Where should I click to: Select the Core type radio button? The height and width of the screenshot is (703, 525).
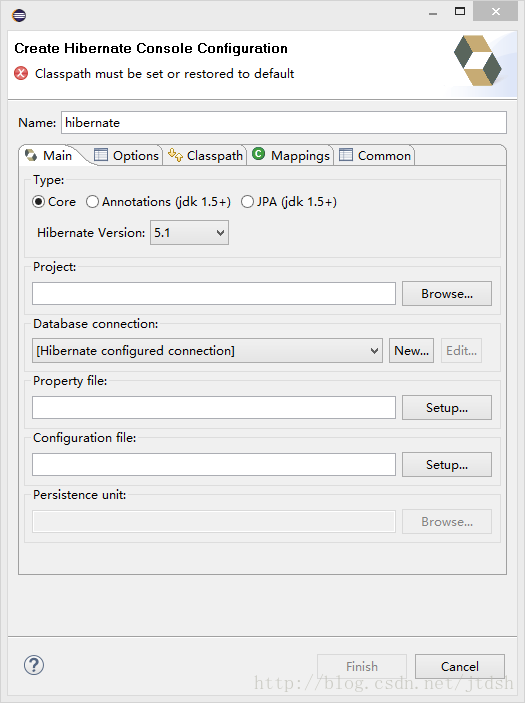(39, 202)
